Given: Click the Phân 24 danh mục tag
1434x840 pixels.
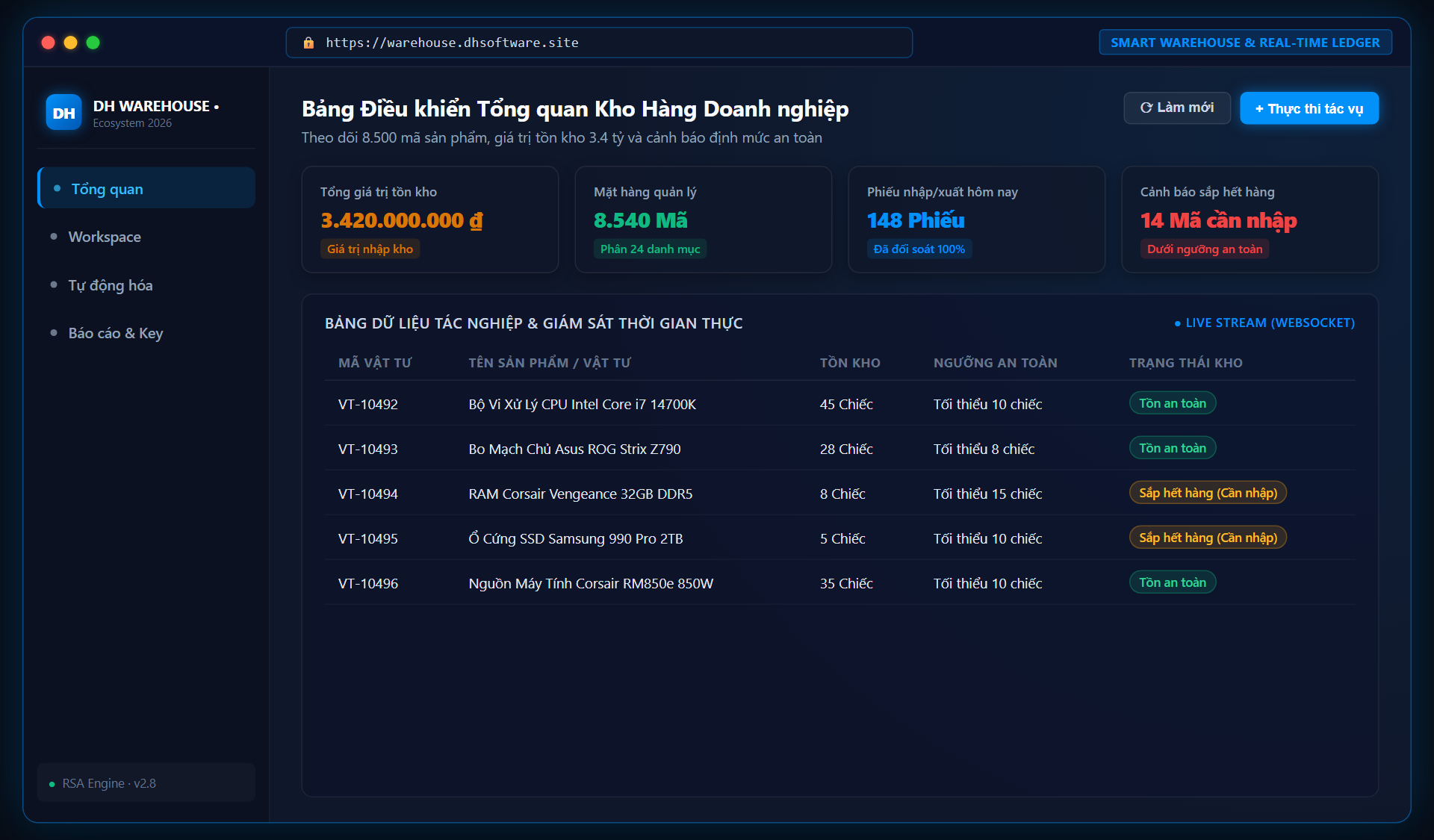Looking at the screenshot, I should pyautogui.click(x=650, y=249).
